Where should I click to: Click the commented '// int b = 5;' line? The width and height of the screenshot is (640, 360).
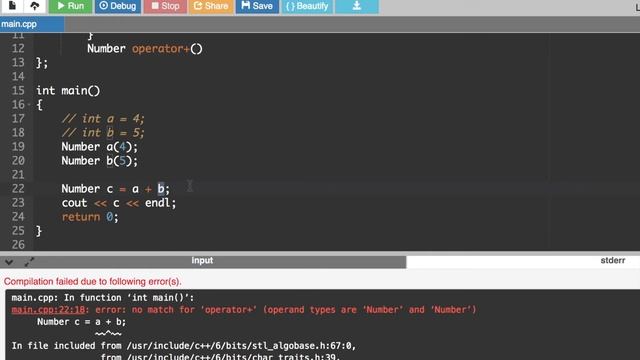[103, 133]
